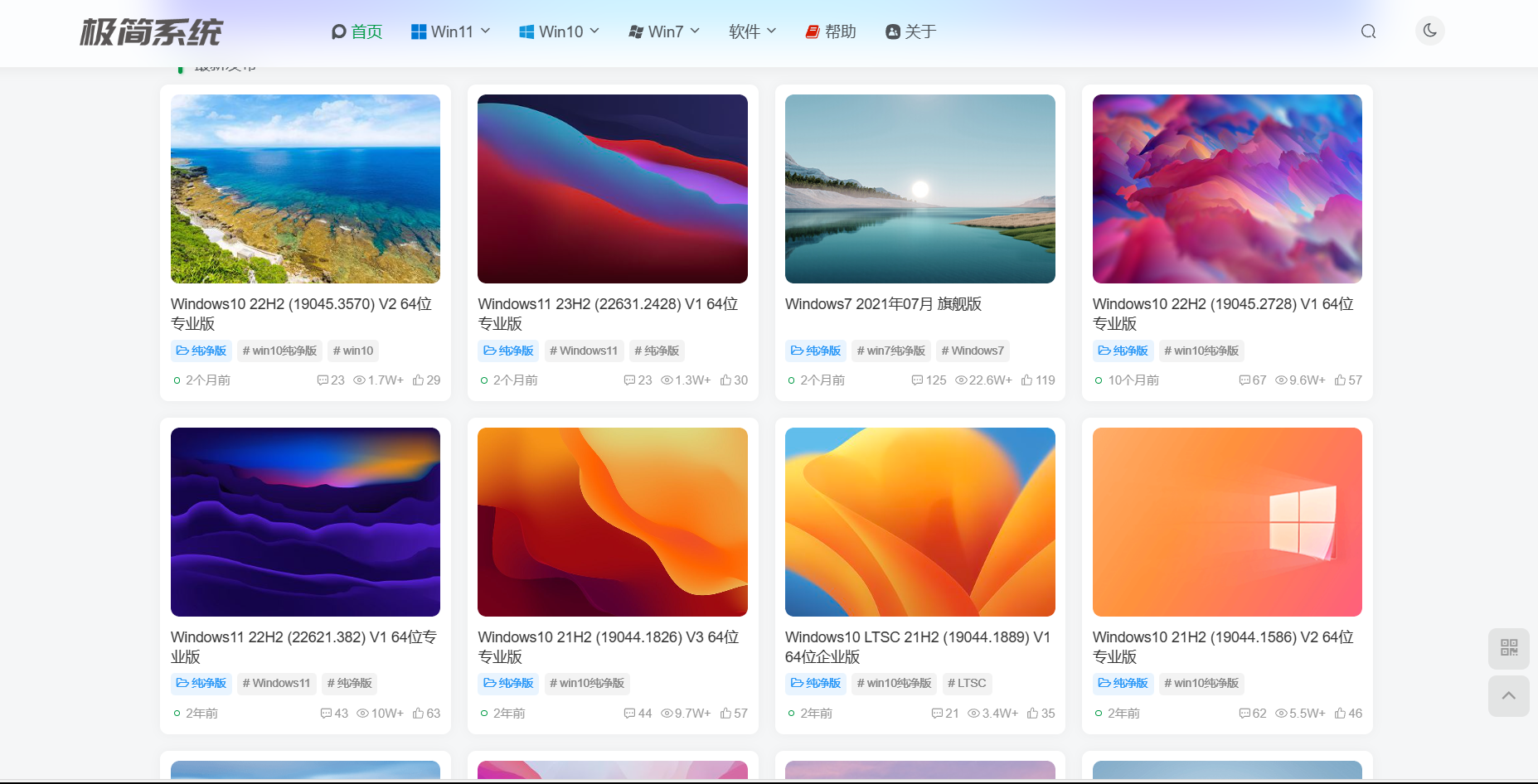Expand the Win10 dropdown menu

click(x=559, y=31)
